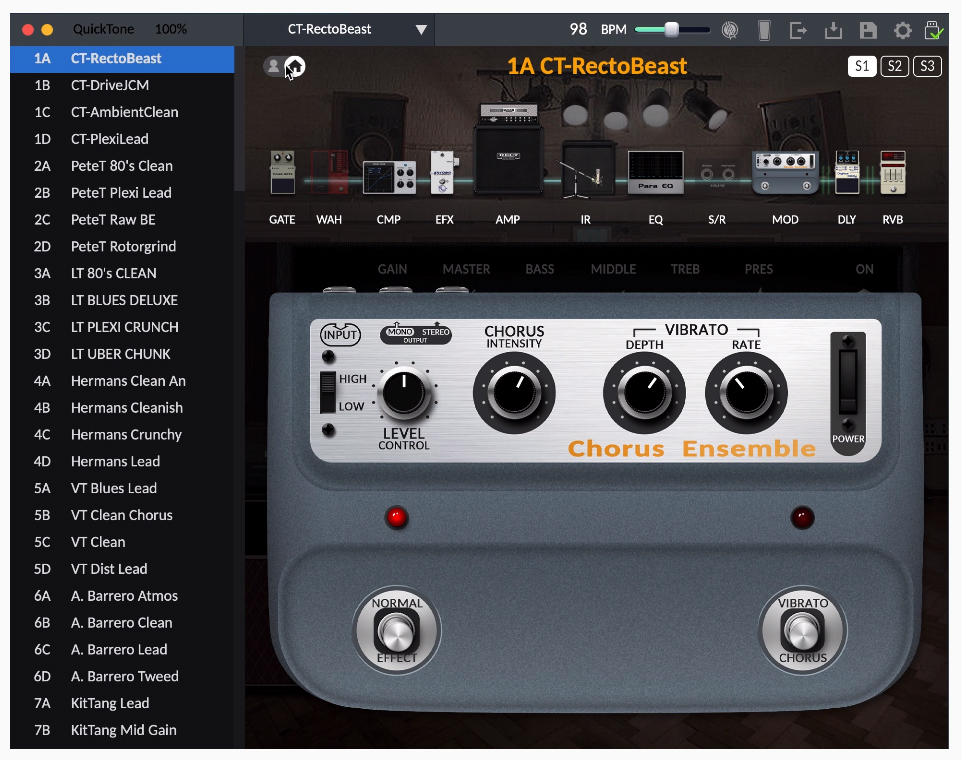This screenshot has width=962, height=760.
Task: Click the import download icon
Action: click(833, 30)
